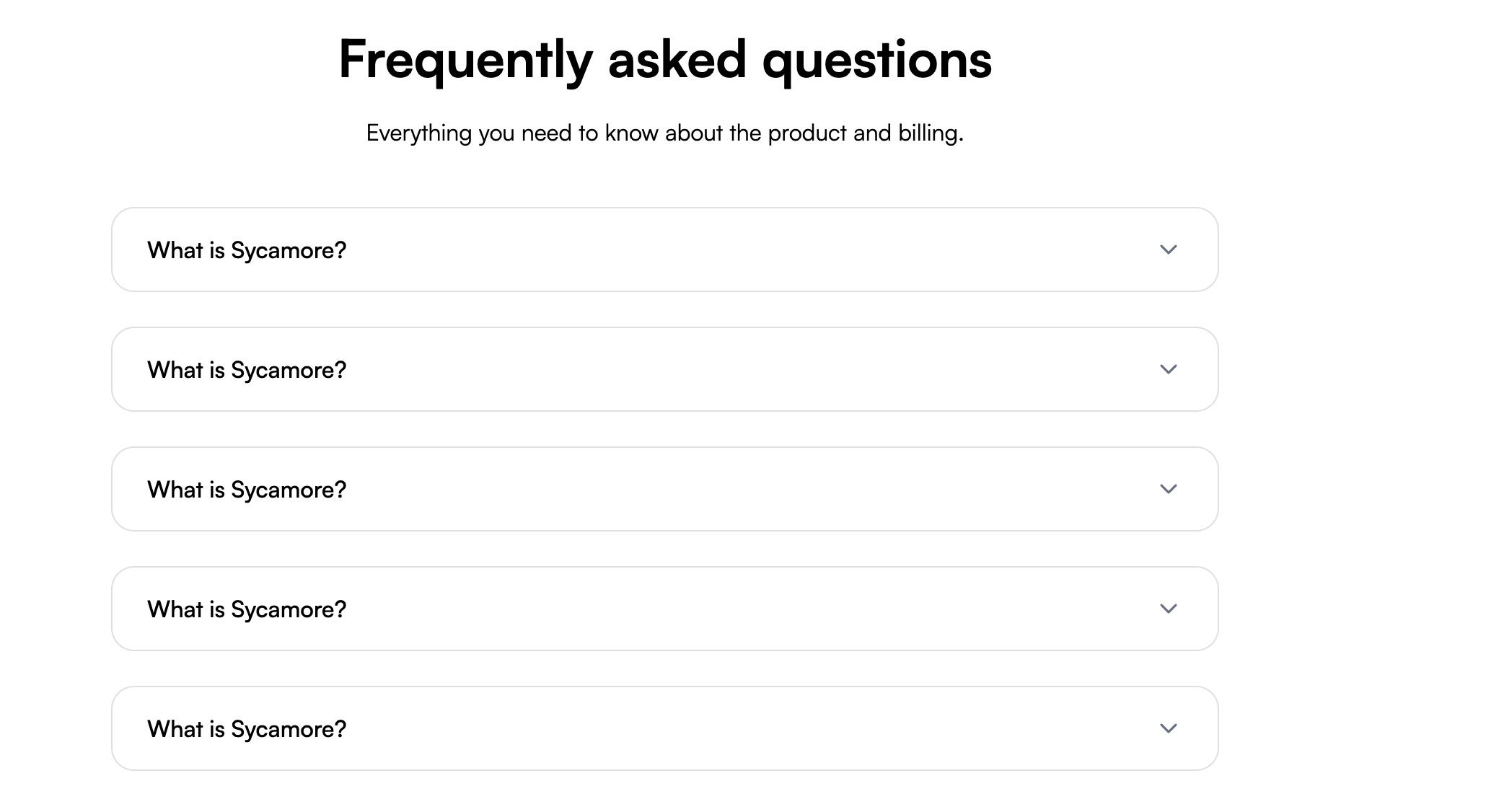Click the chevron arrow on the fourth FAQ item

pos(1168,609)
